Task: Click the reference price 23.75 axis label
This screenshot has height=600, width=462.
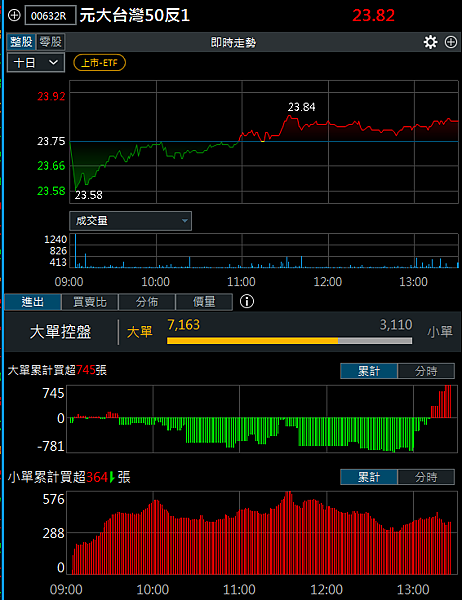Action: (51, 141)
